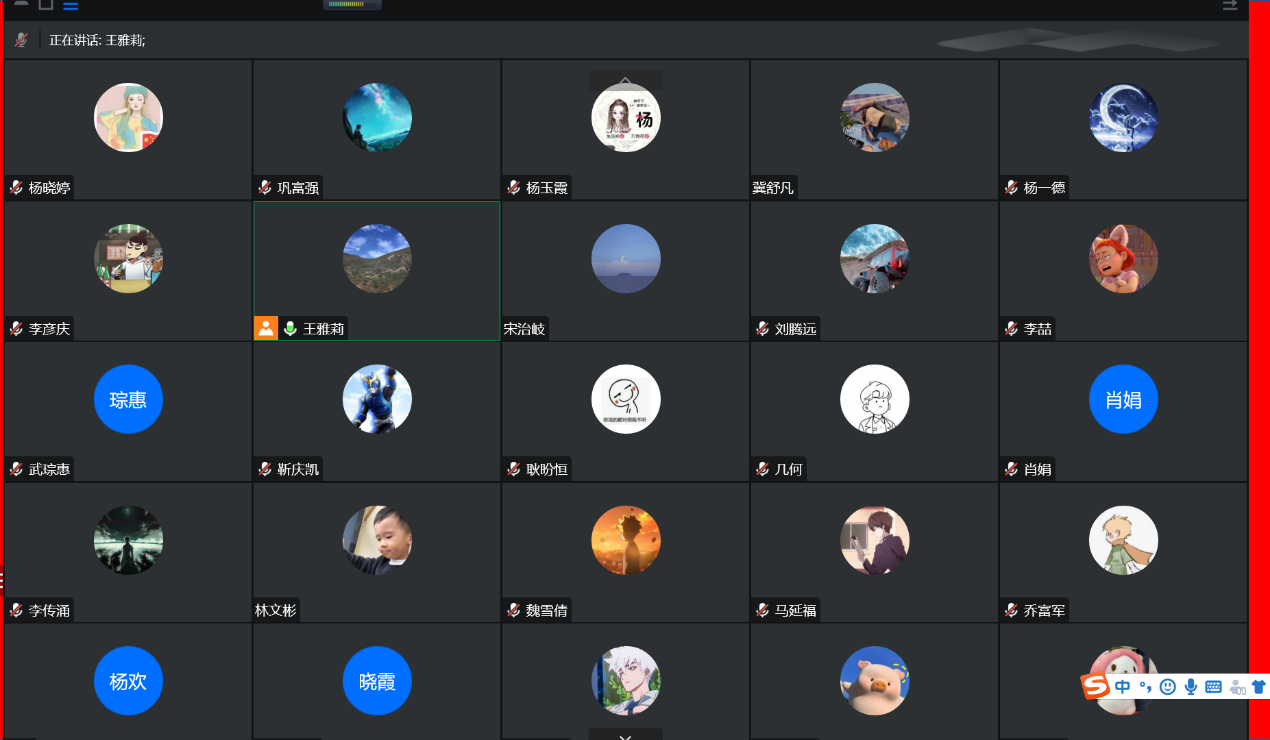Click the Sogou S logo icon
Image resolution: width=1270 pixels, height=740 pixels.
tap(1096, 687)
